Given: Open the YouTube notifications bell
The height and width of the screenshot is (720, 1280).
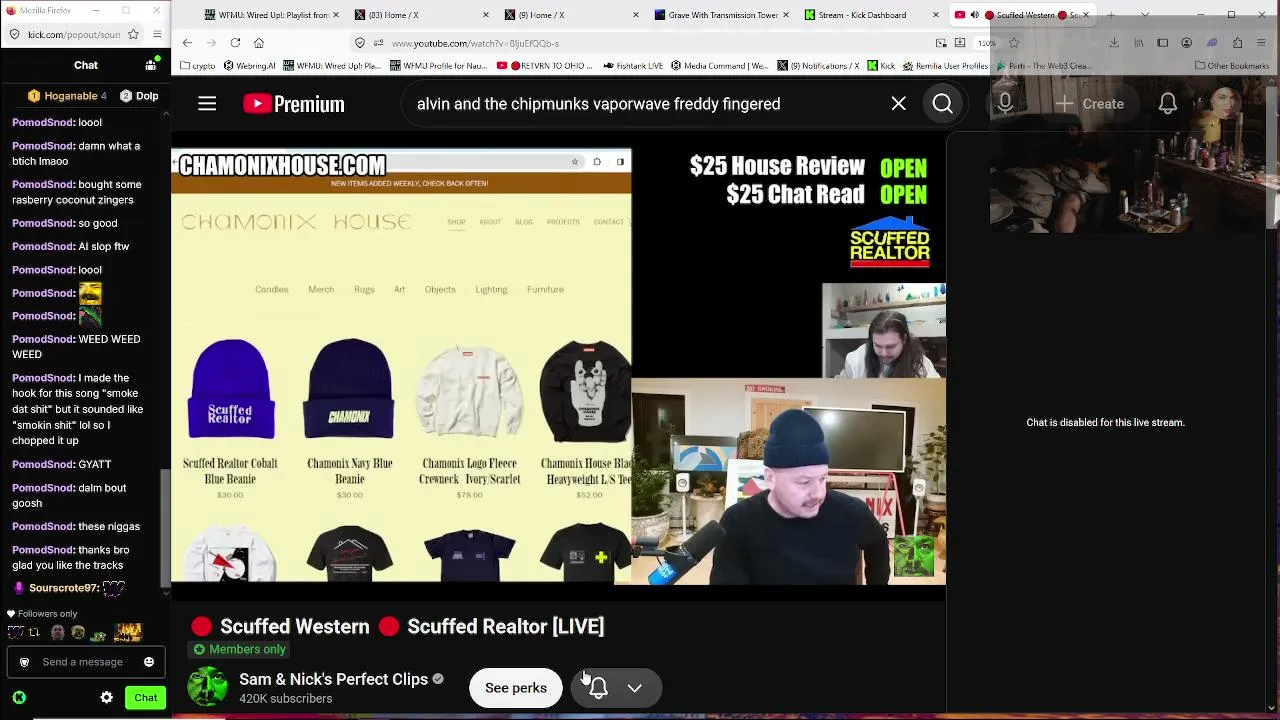Looking at the screenshot, I should pyautogui.click(x=1168, y=104).
